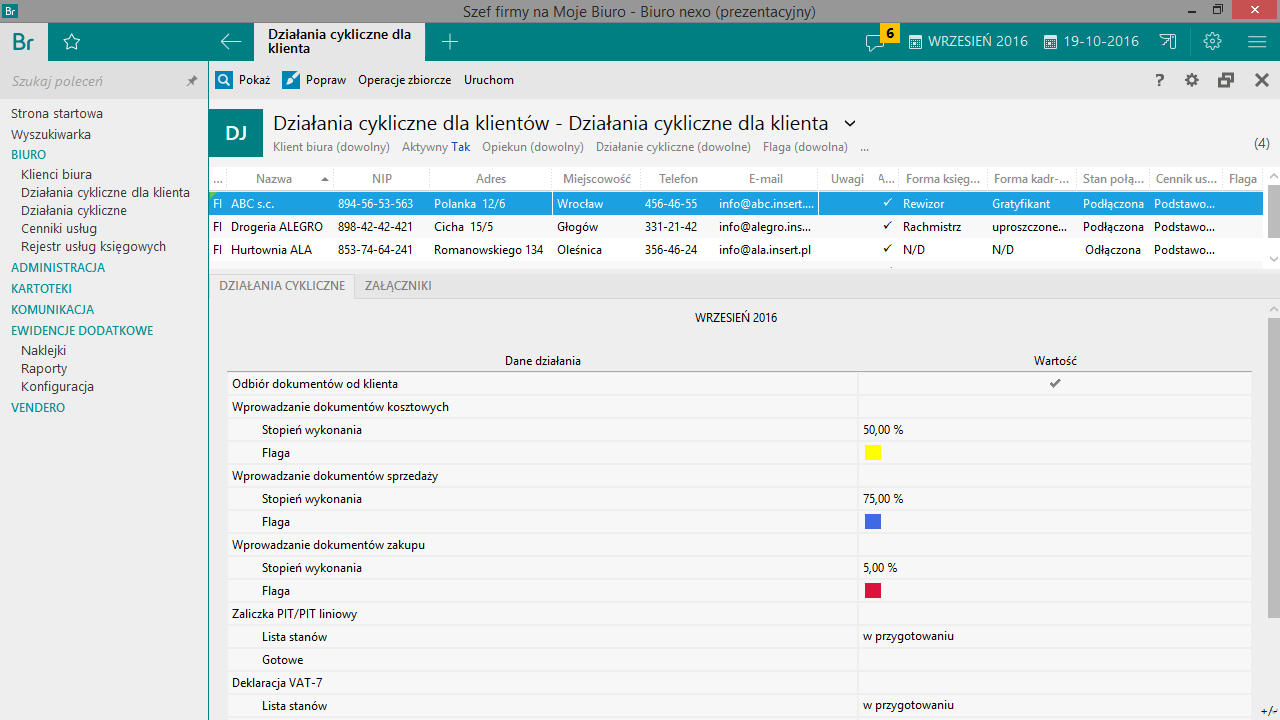Show more filters via ellipsis

click(864, 148)
